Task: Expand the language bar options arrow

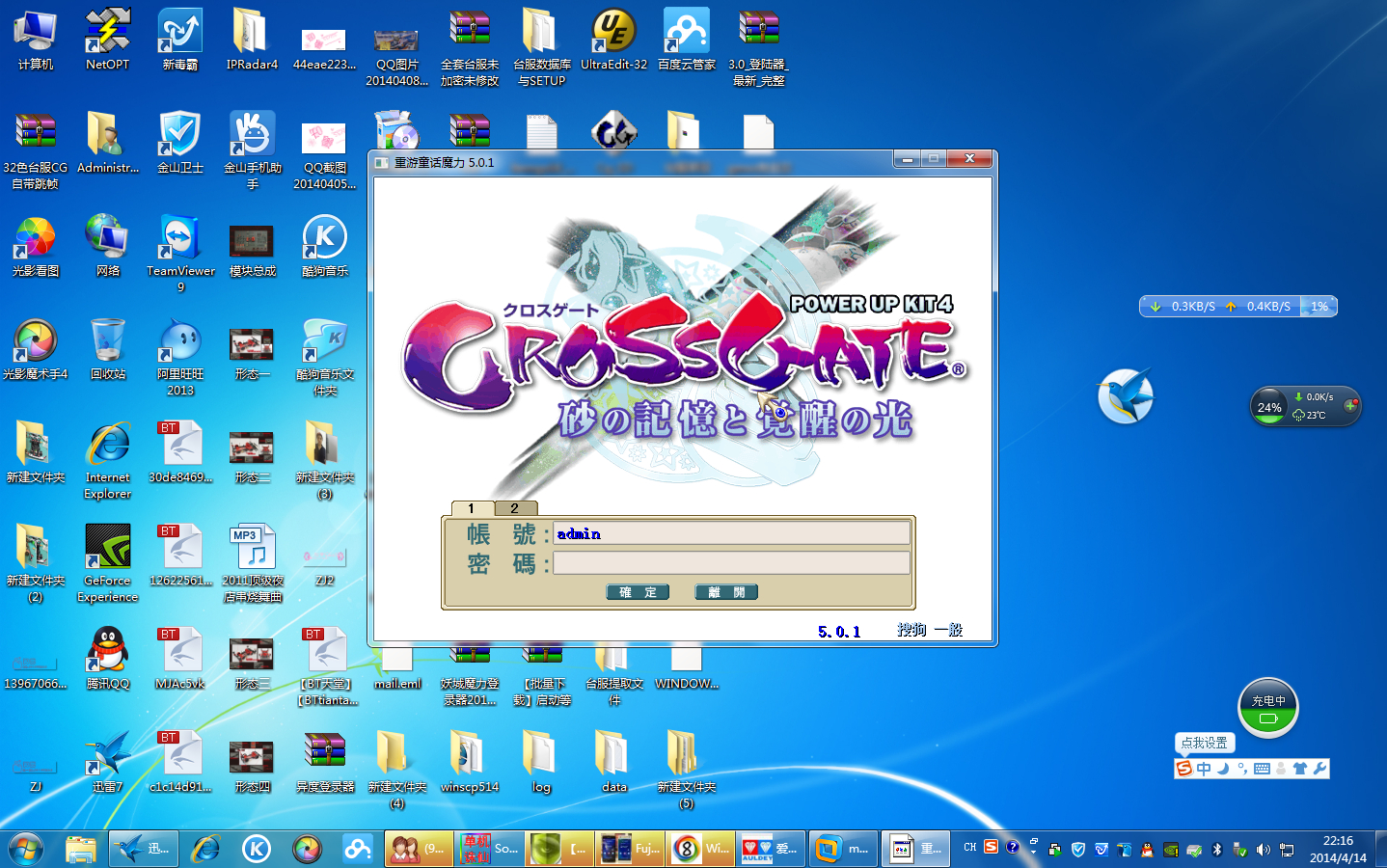Action: 1033,853
